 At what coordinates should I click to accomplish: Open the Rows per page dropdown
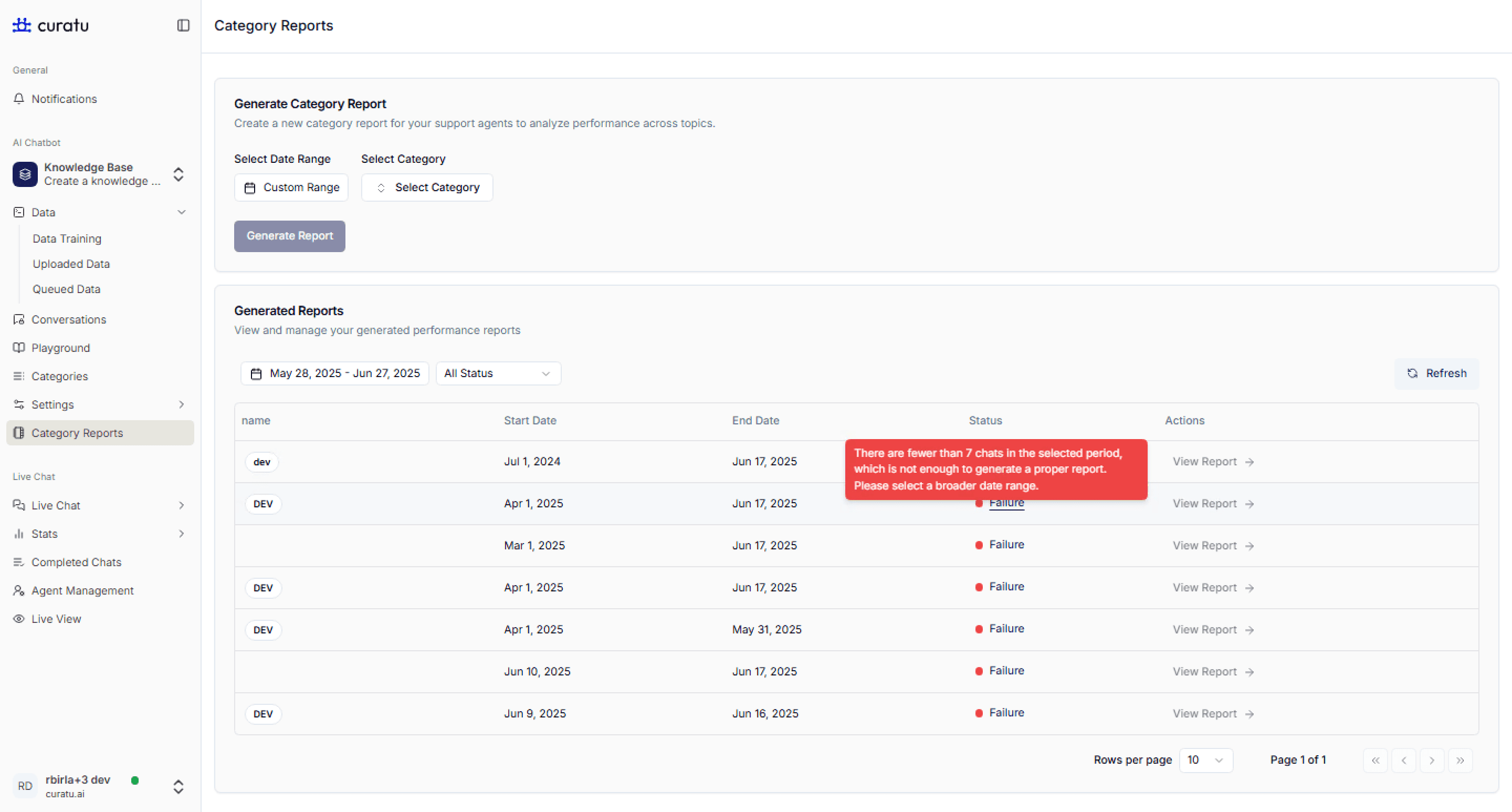(1205, 761)
